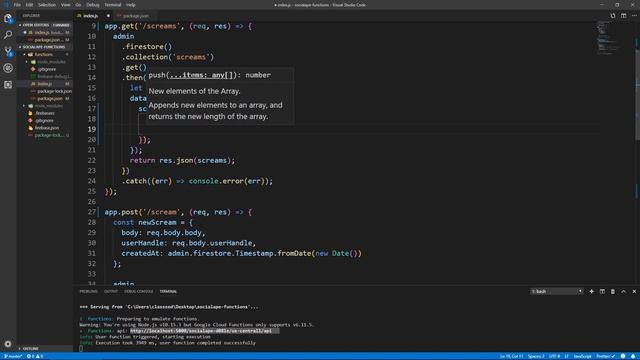This screenshot has width=640, height=360.
Task: Open the Go menu
Action: point(78,5)
